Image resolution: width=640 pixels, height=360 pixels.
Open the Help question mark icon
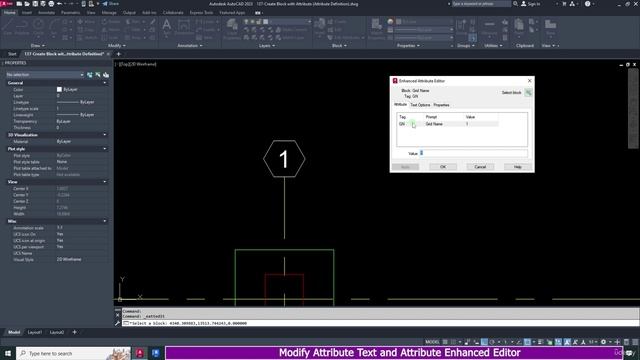pos(587,4)
